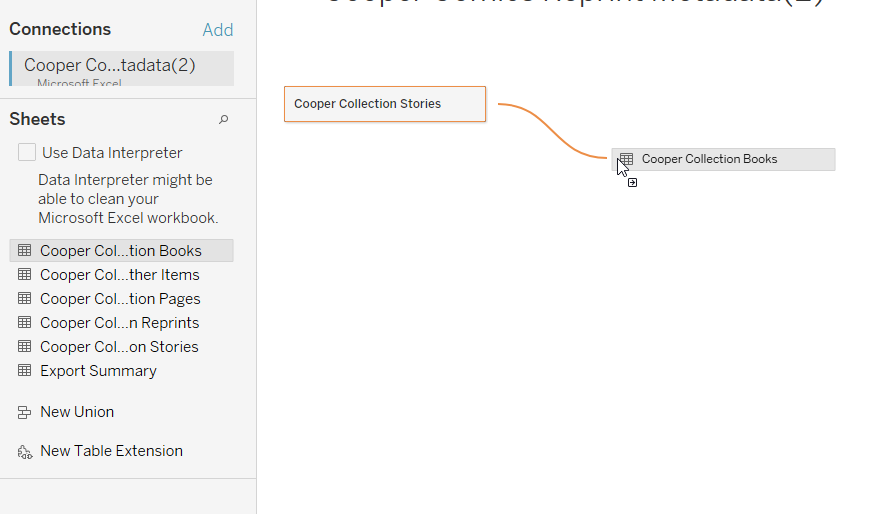Select the Cooper Col...n Reprints sheet

tap(119, 323)
